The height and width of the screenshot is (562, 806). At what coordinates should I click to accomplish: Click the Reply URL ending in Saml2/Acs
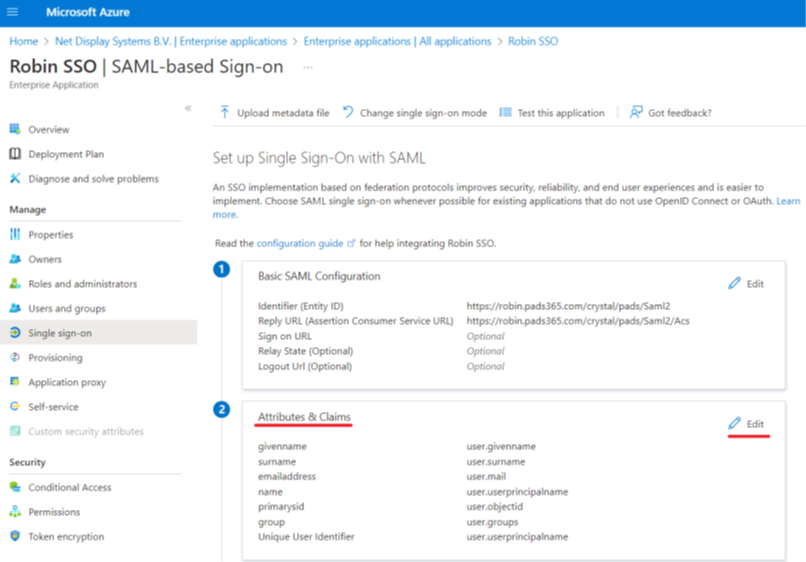click(578, 321)
